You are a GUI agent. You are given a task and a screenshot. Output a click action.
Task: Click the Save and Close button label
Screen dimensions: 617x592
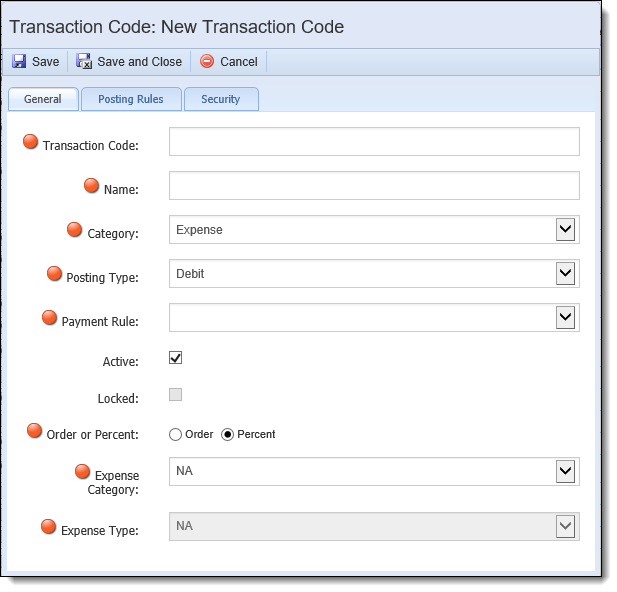coord(140,62)
